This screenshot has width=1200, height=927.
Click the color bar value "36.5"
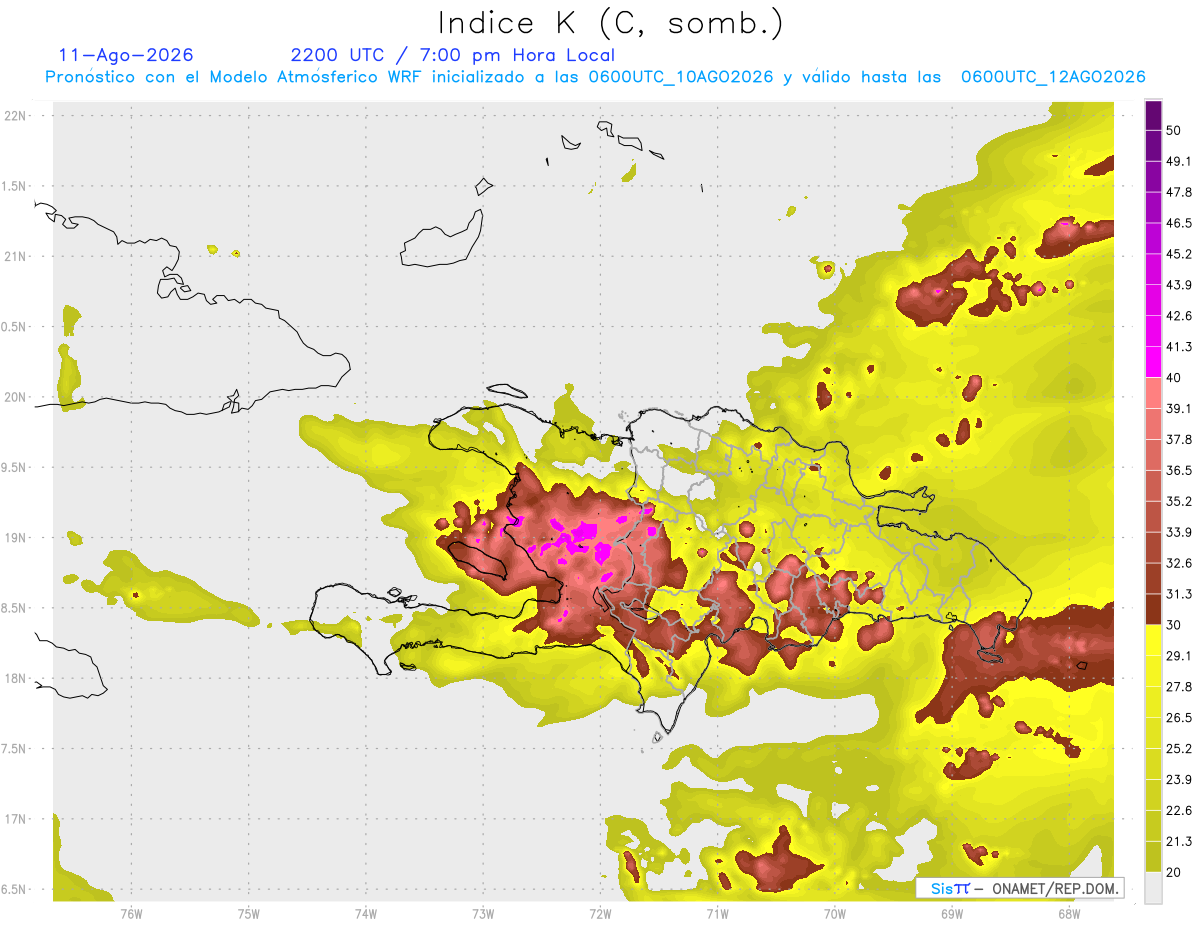pyautogui.click(x=1178, y=470)
